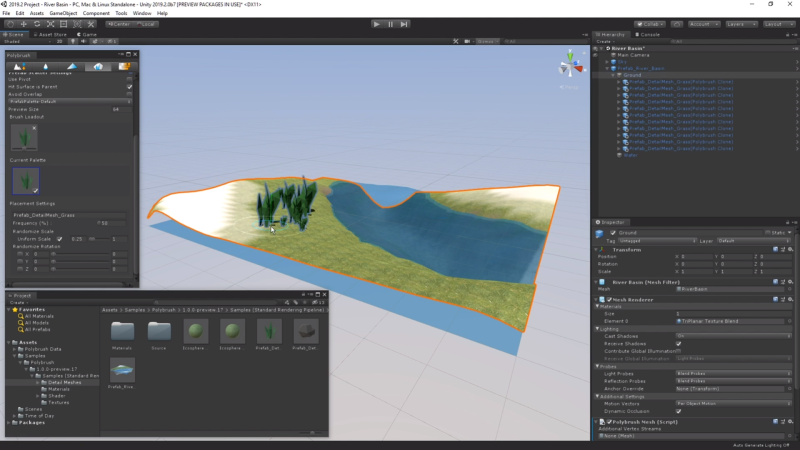Open Light Probes dropdown
This screenshot has width=800, height=450.
click(734, 373)
